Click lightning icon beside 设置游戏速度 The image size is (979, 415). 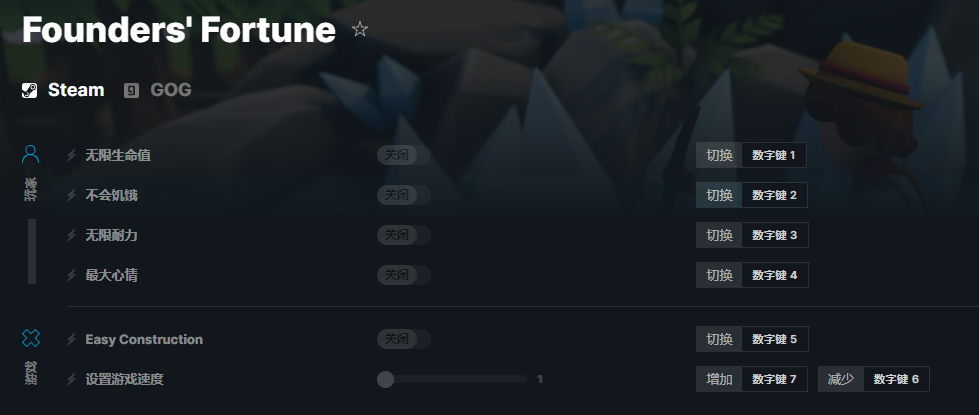(x=72, y=379)
